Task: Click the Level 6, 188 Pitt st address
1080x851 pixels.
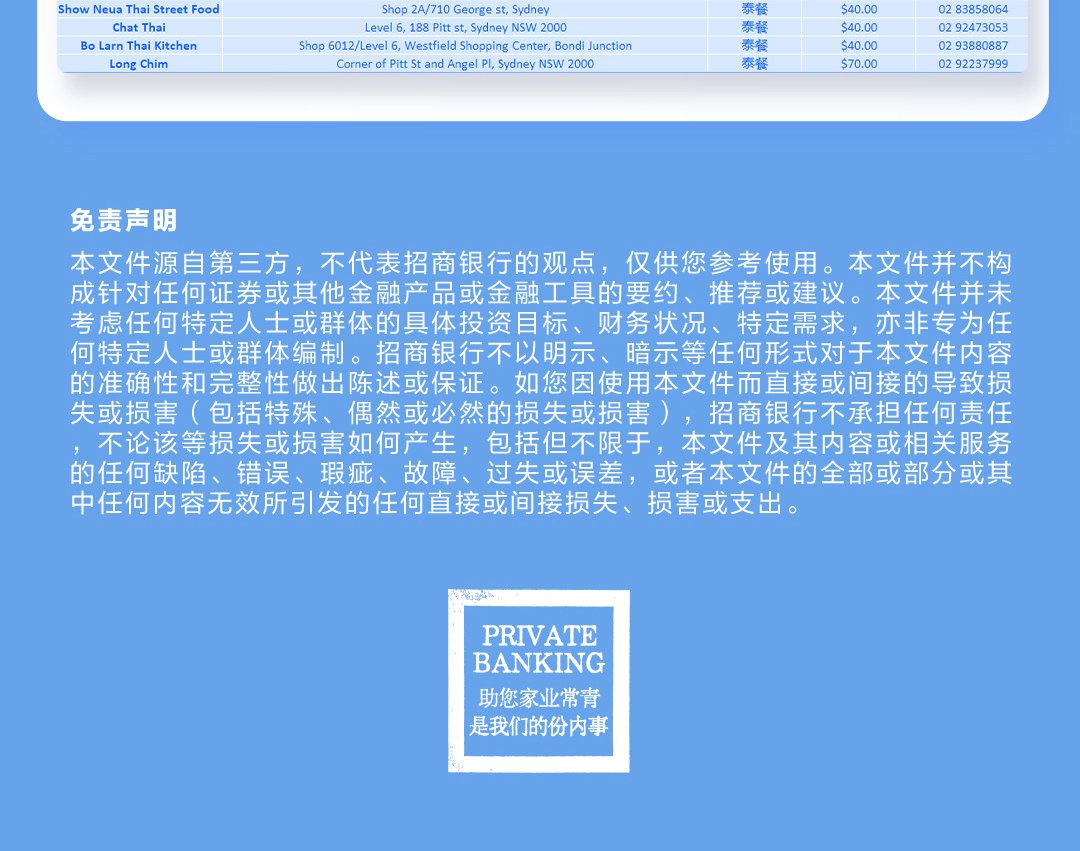Action: (x=465, y=27)
